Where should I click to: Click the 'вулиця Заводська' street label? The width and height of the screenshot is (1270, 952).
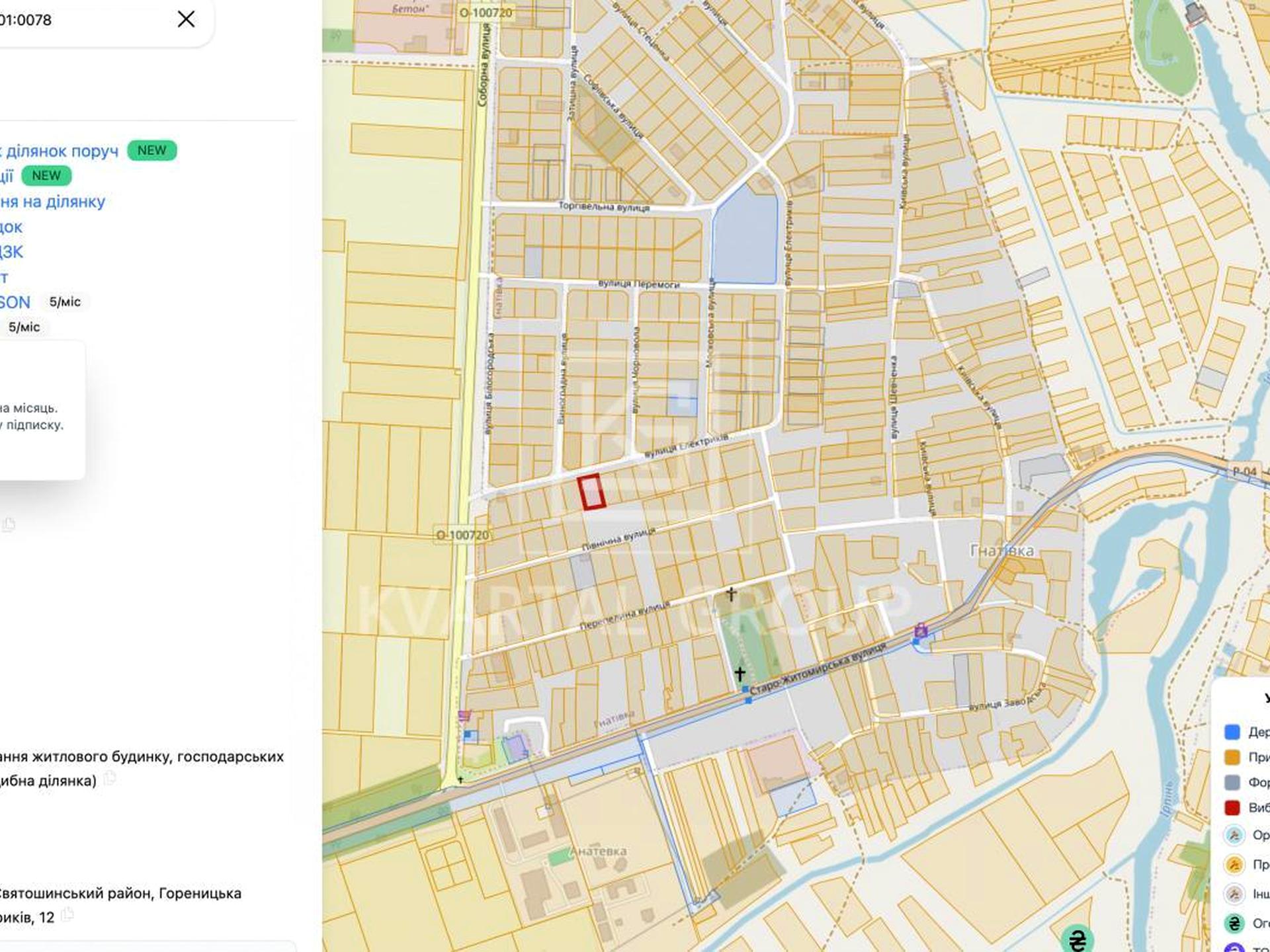[x=1009, y=698]
